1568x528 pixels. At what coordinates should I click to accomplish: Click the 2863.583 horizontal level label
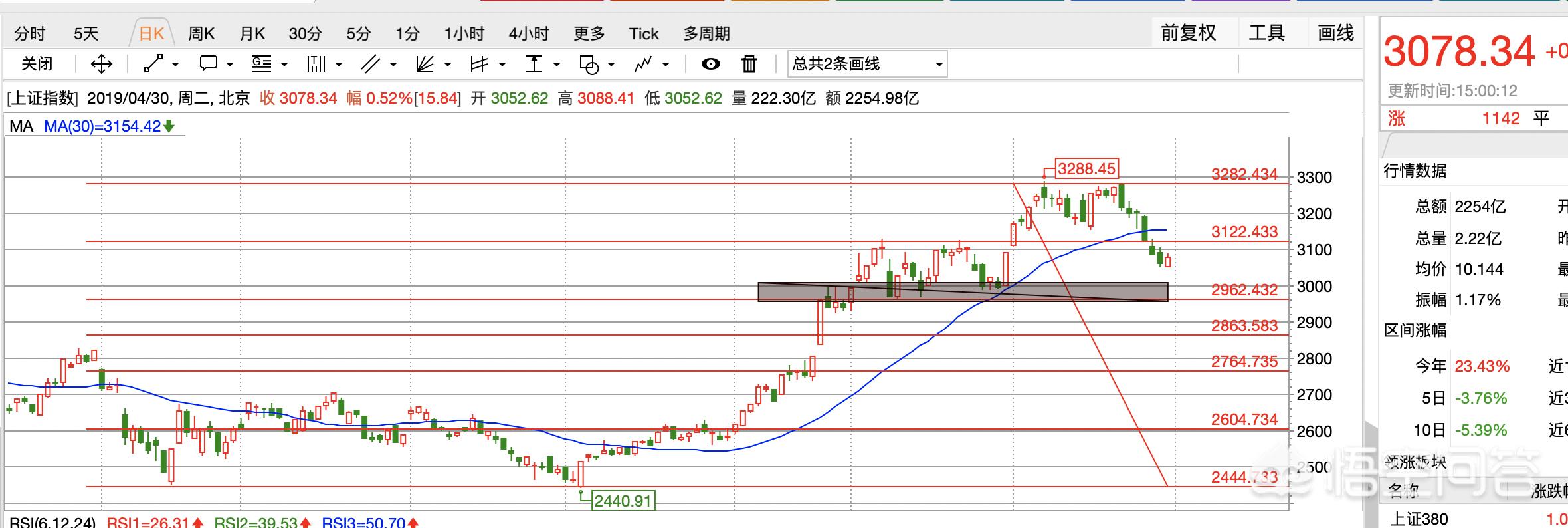click(1244, 326)
